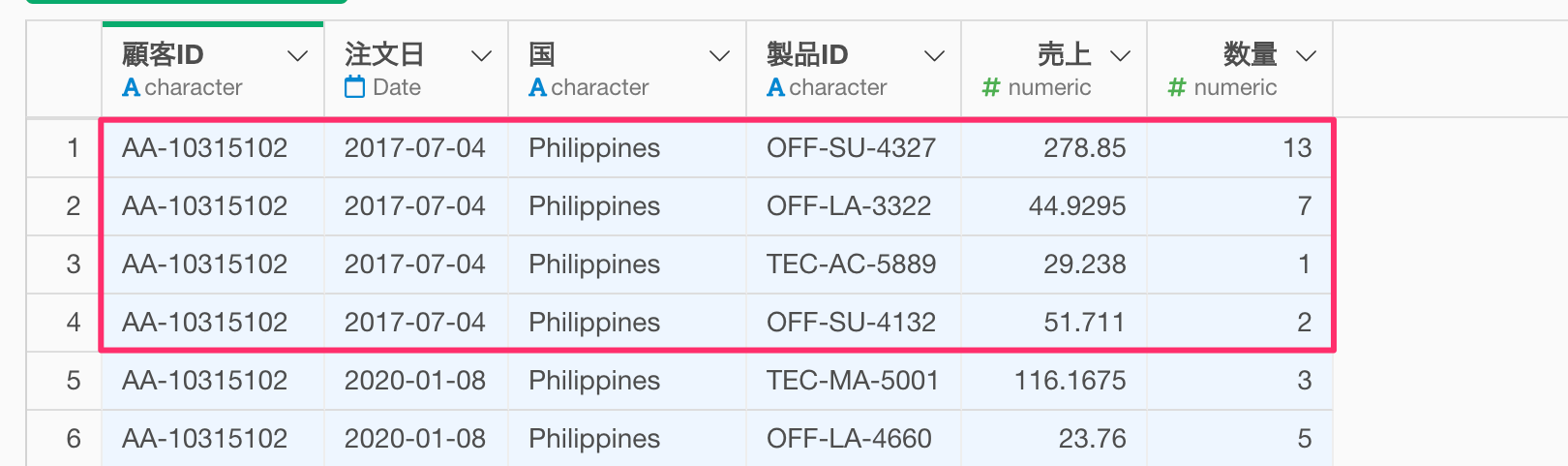Select row number 1 header
Viewport: 1568px width, 466px height.
tap(64, 148)
